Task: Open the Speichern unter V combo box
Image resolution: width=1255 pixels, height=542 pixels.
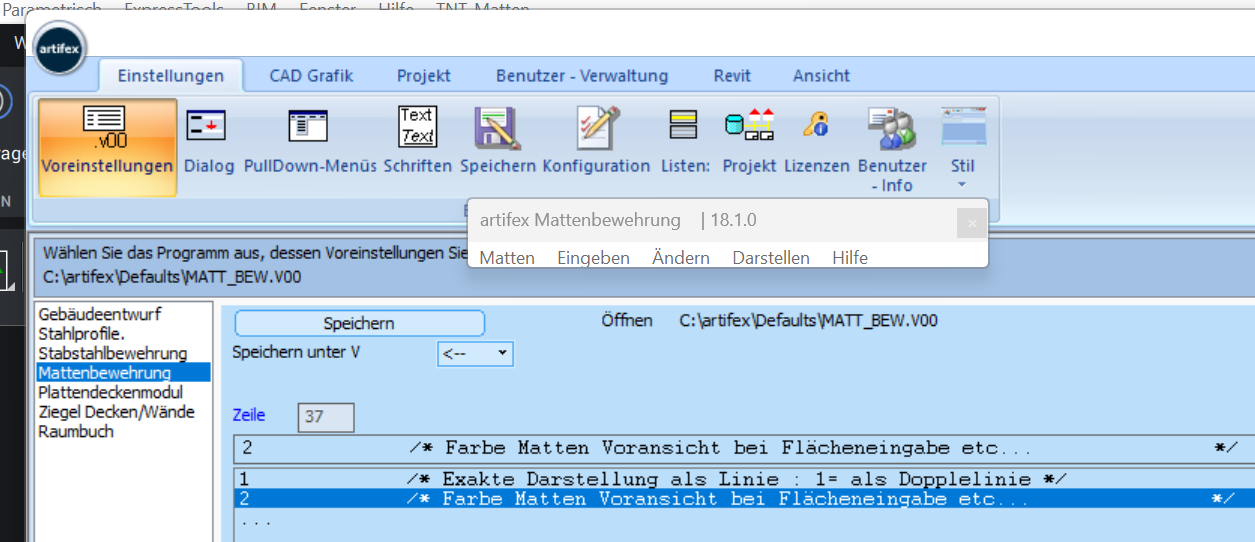Action: coord(476,353)
